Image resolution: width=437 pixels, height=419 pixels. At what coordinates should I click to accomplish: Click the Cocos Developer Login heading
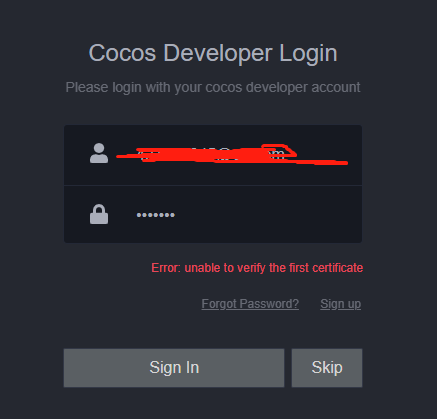pyautogui.click(x=213, y=53)
